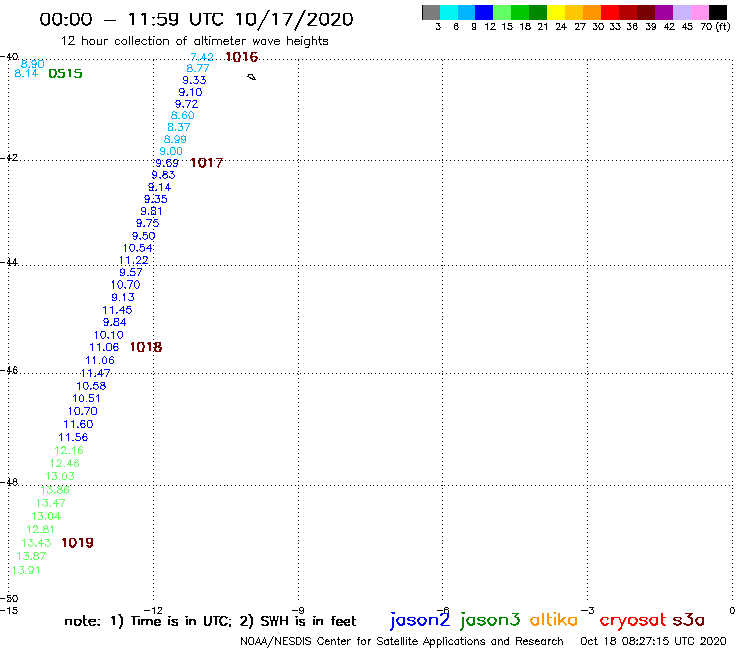The image size is (740, 650).
Task: Select the 9.13 wave height reading
Action: coord(123,297)
